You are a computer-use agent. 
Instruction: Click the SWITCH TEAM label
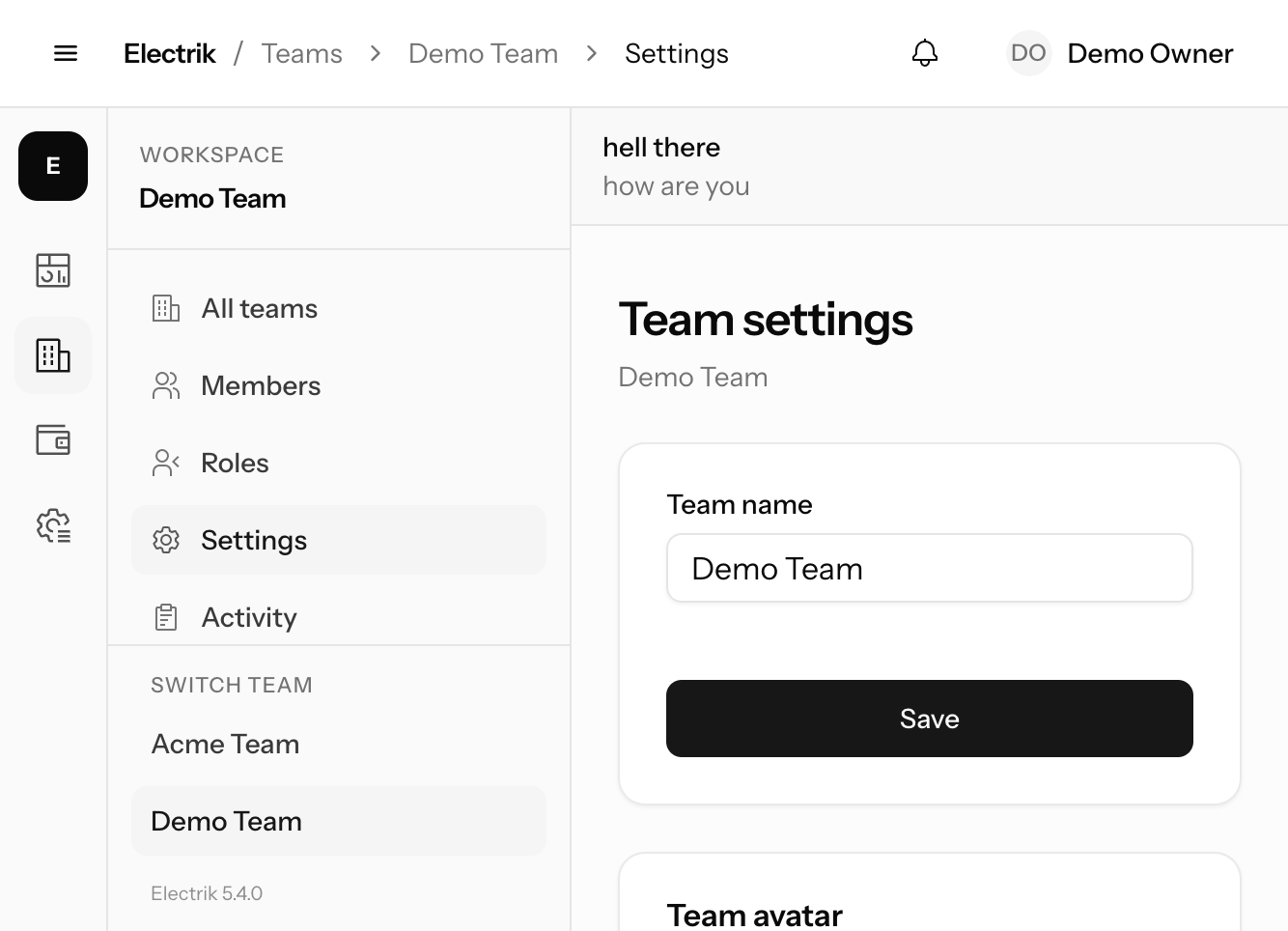(232, 685)
